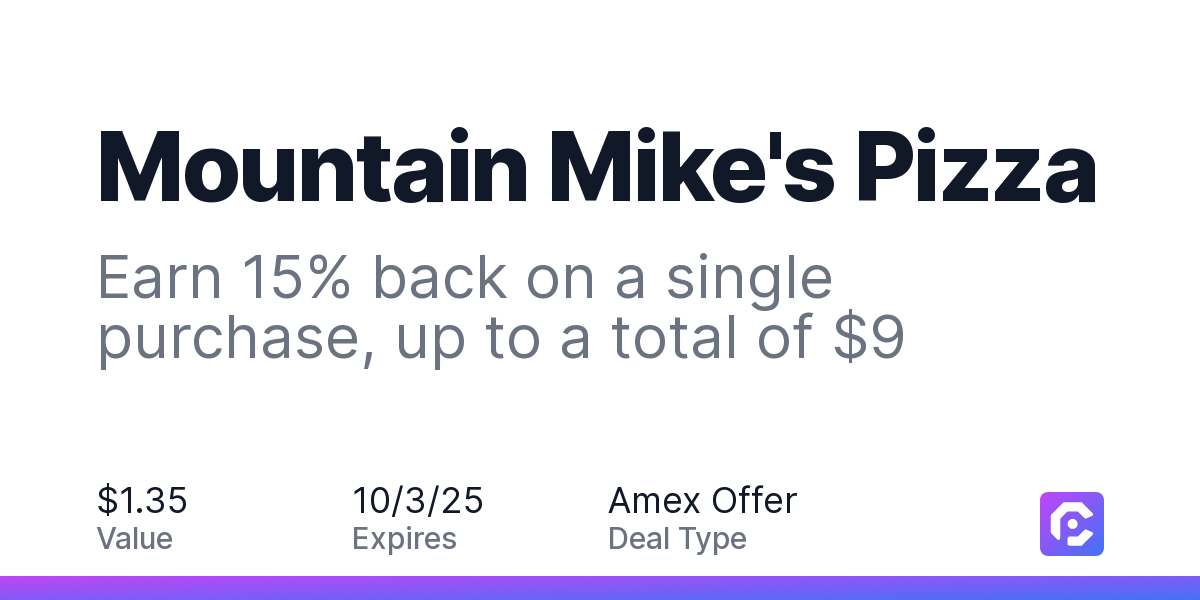Click the Expires label

[404, 539]
